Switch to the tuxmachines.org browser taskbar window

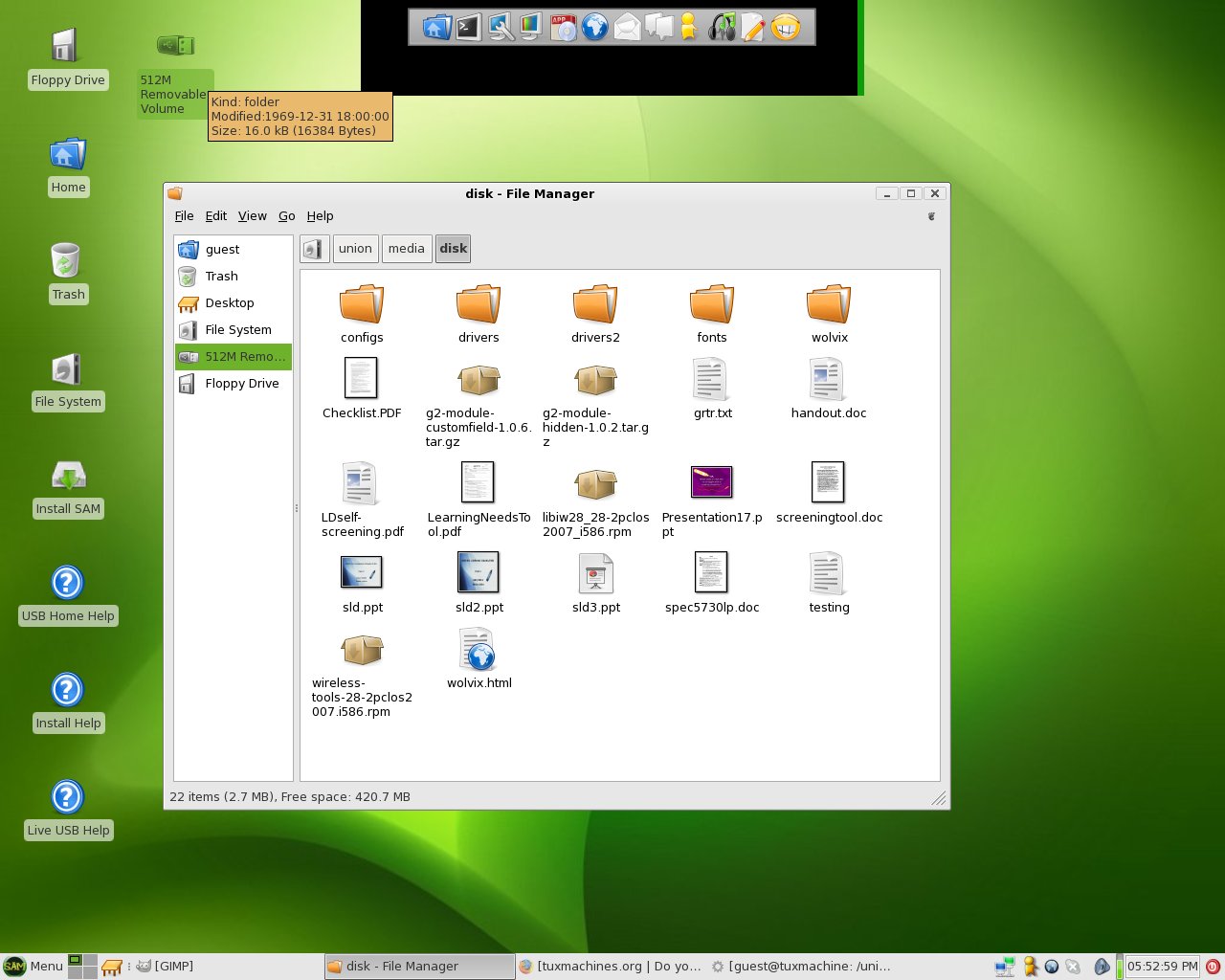point(610,967)
